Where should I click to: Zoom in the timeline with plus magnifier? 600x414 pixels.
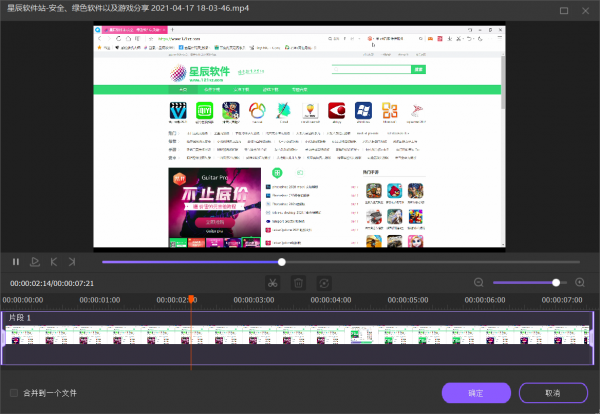click(580, 282)
